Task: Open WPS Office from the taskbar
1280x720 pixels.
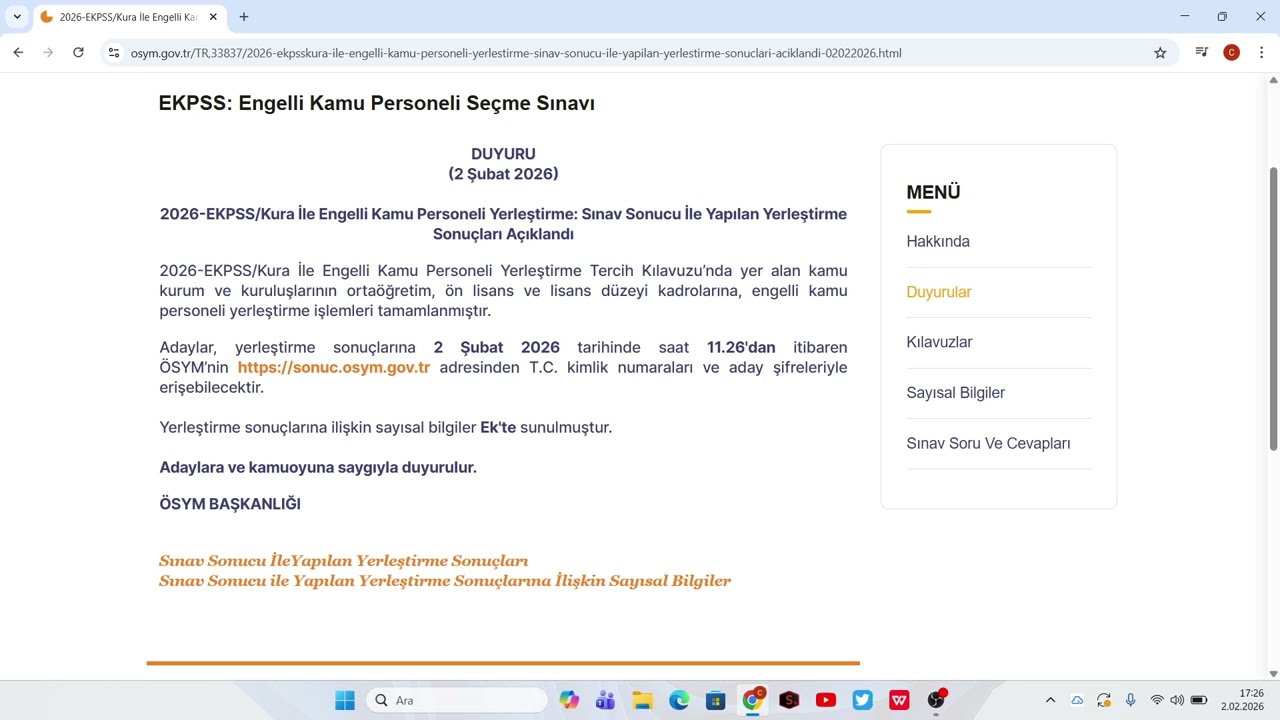Action: (899, 700)
